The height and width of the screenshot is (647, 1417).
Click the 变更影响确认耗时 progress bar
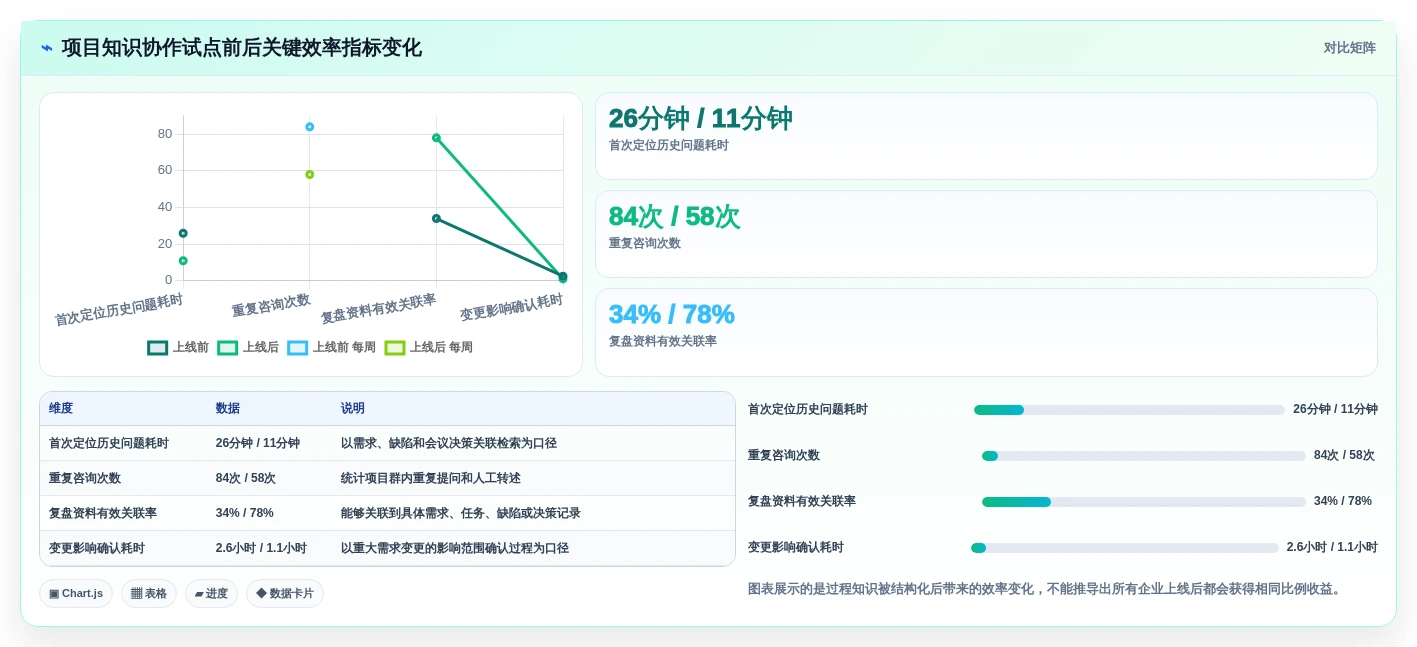(x=1125, y=548)
